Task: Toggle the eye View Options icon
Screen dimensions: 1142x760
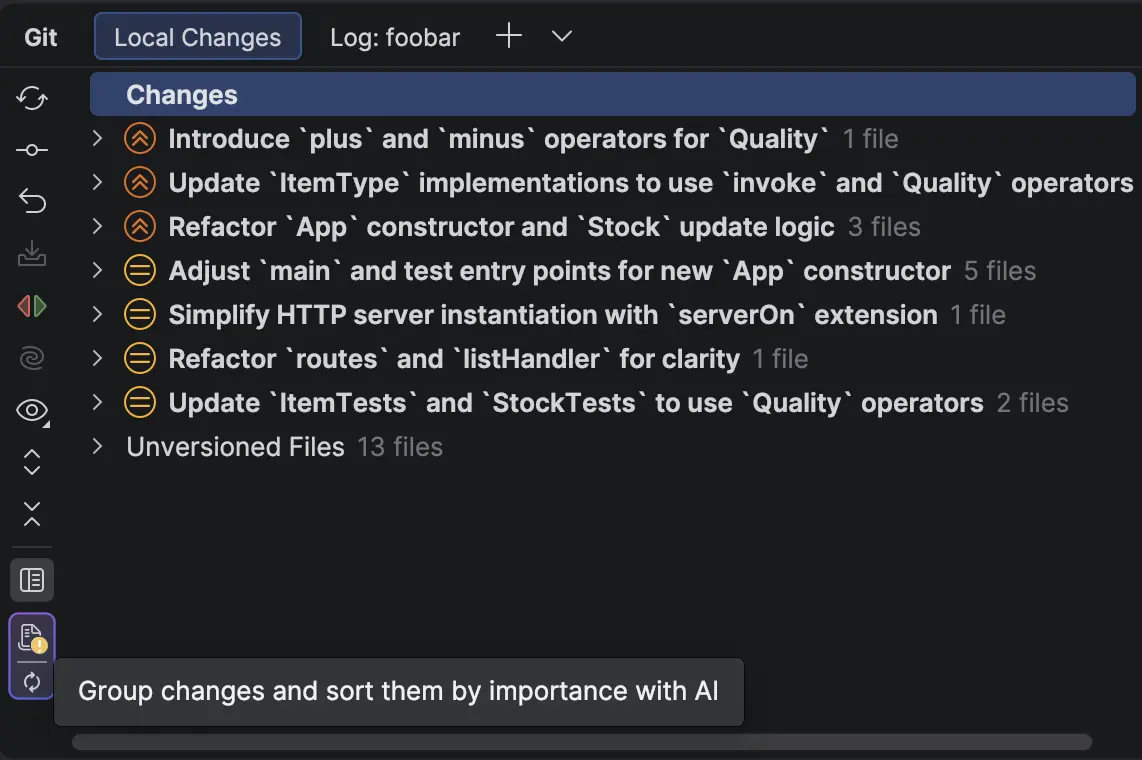Action: [x=32, y=410]
